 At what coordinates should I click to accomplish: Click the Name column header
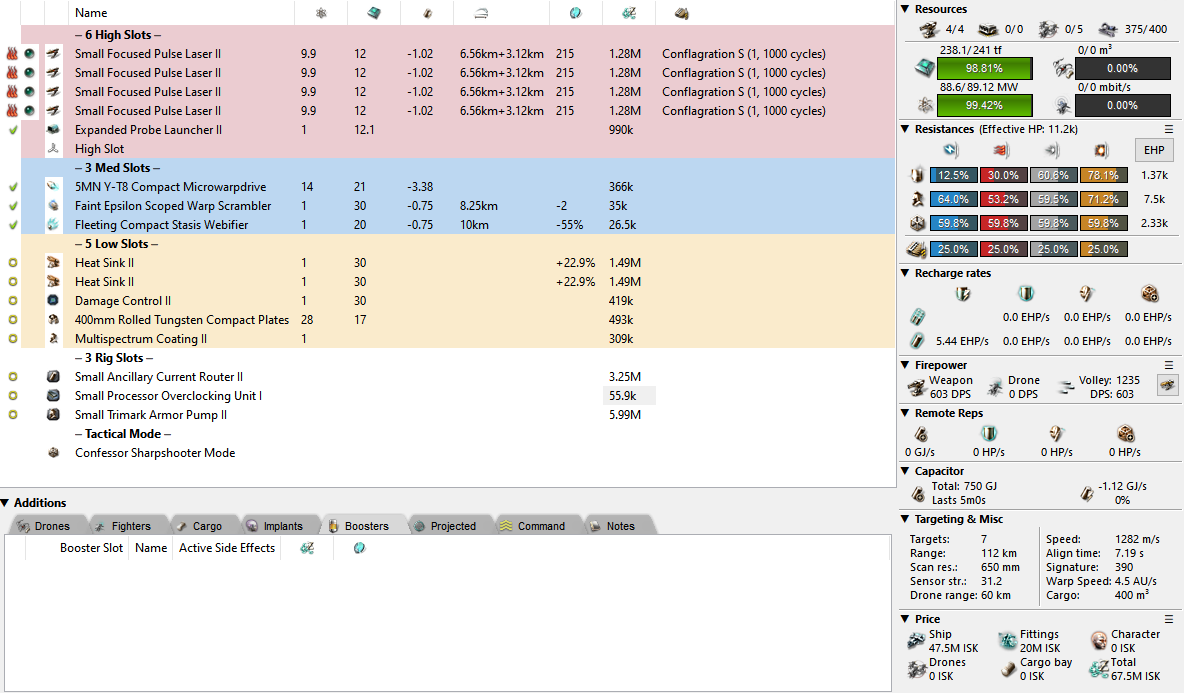tap(91, 13)
